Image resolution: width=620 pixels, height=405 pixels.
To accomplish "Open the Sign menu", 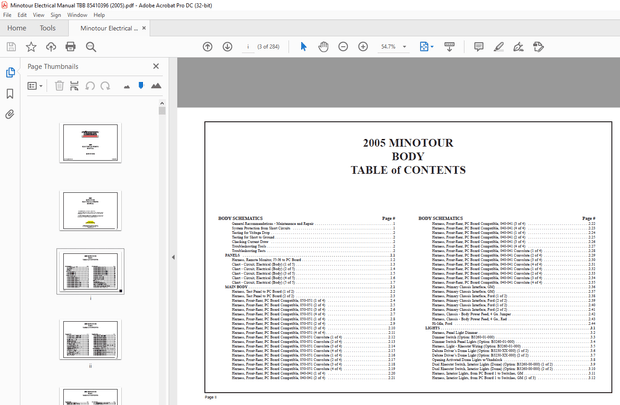I will [56, 15].
